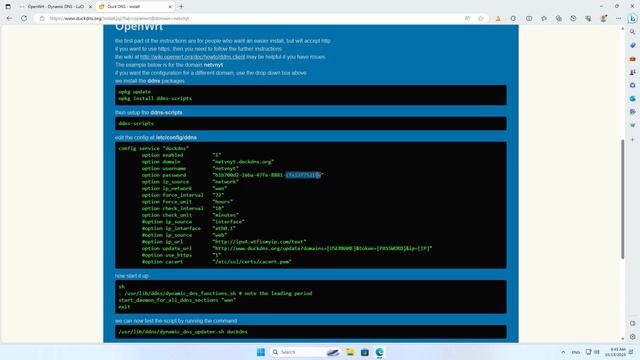Open a new browser tab
The width and height of the screenshot is (640, 360).
tap(181, 7)
